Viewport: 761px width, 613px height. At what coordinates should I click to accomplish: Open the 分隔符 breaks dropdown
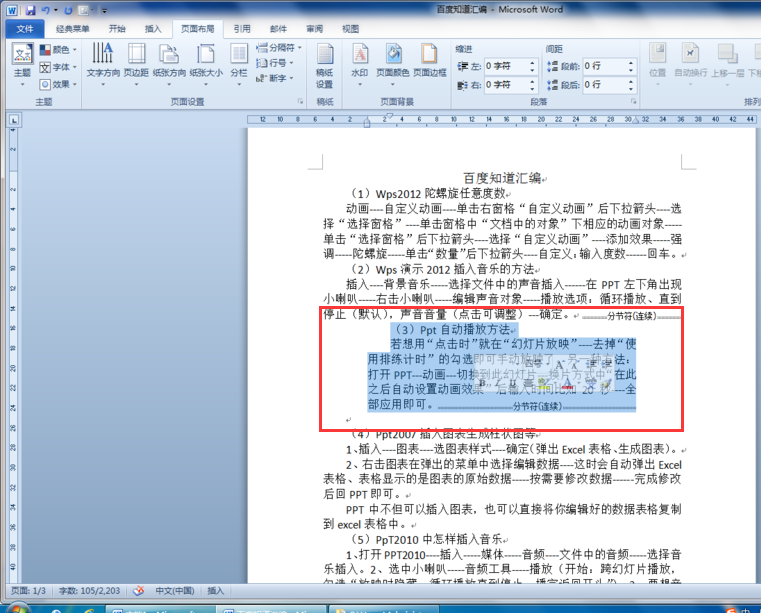[x=279, y=48]
